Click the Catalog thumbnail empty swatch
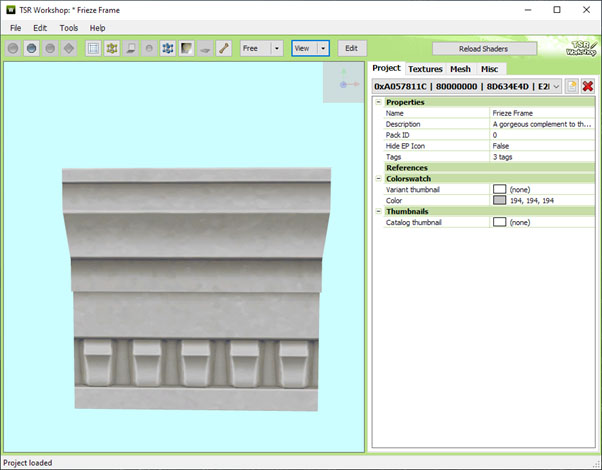This screenshot has height=470, width=602. point(499,222)
